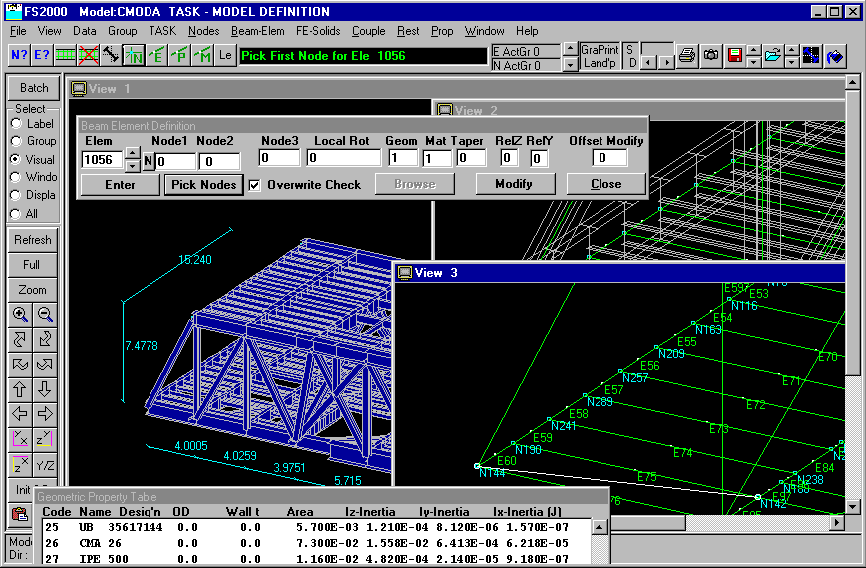The image size is (866, 568).
Task: Click the active group down arrow
Action: click(x=570, y=64)
